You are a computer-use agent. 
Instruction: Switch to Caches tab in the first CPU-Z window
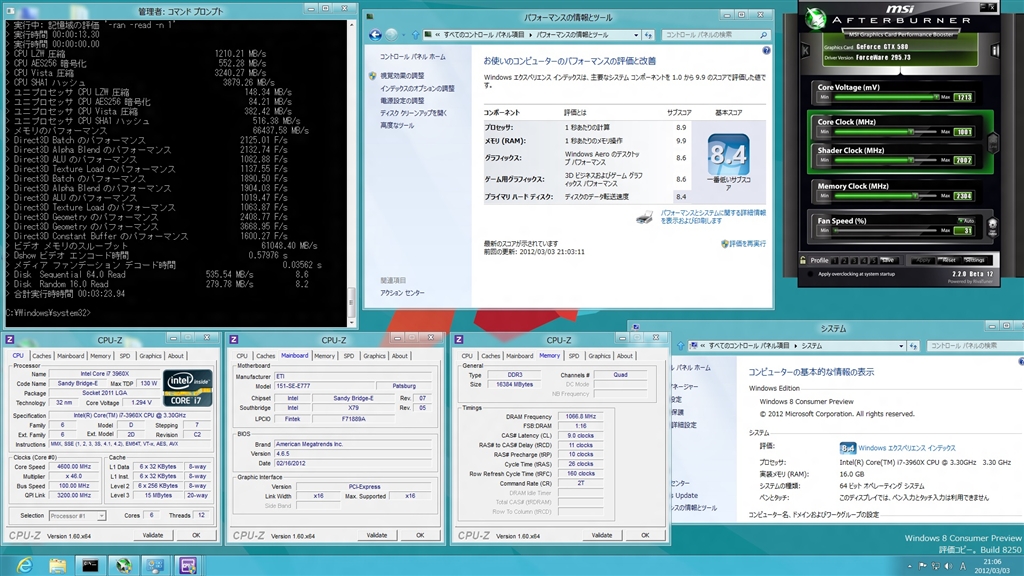[x=42, y=355]
